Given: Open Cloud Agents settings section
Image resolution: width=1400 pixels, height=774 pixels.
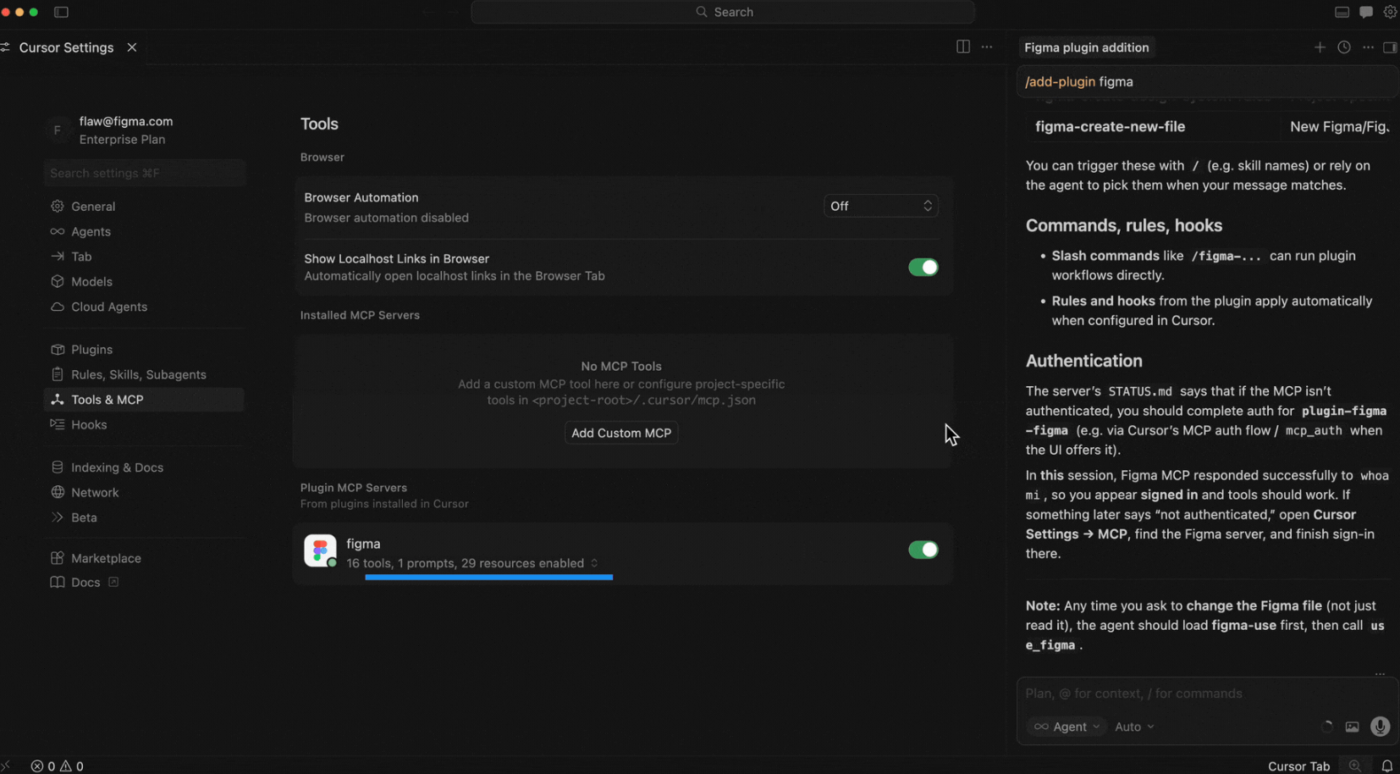Looking at the screenshot, I should [144, 306].
